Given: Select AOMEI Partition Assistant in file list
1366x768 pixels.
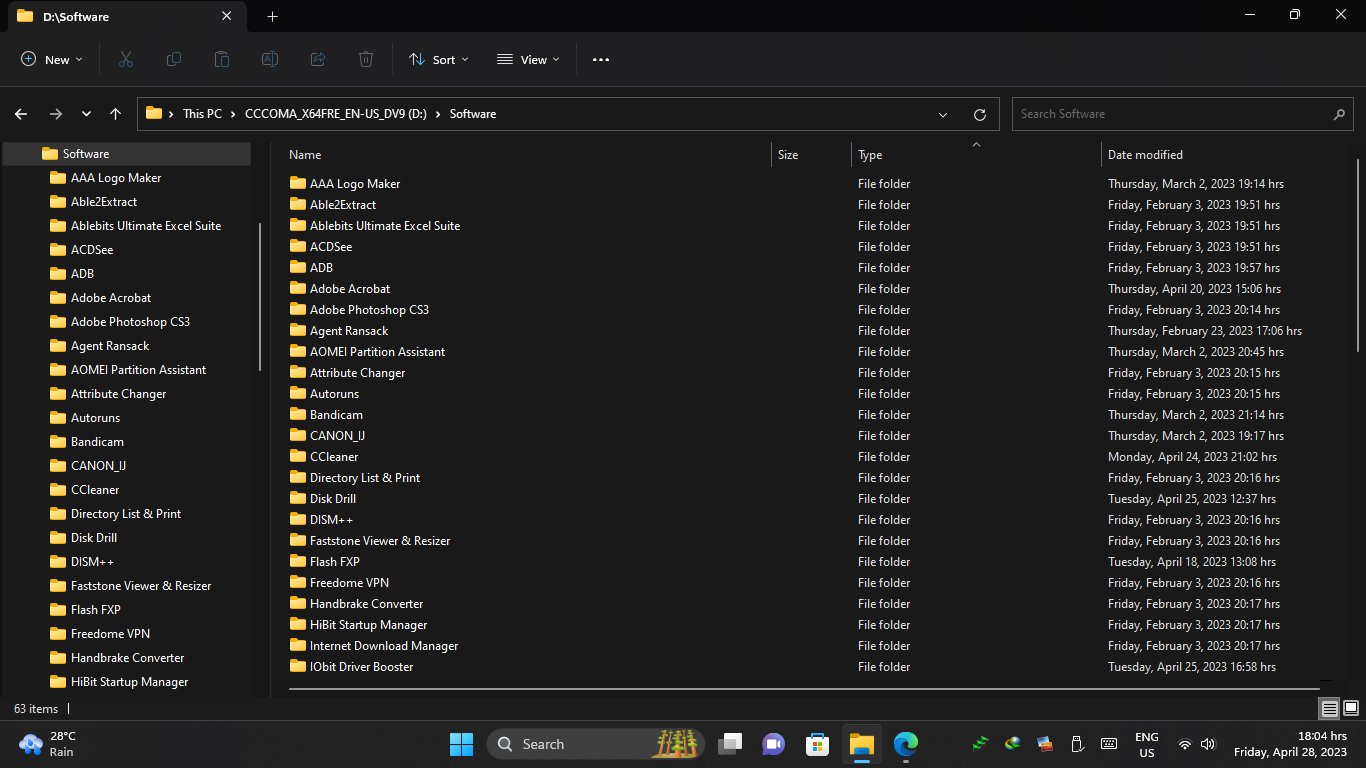Looking at the screenshot, I should [x=367, y=351].
